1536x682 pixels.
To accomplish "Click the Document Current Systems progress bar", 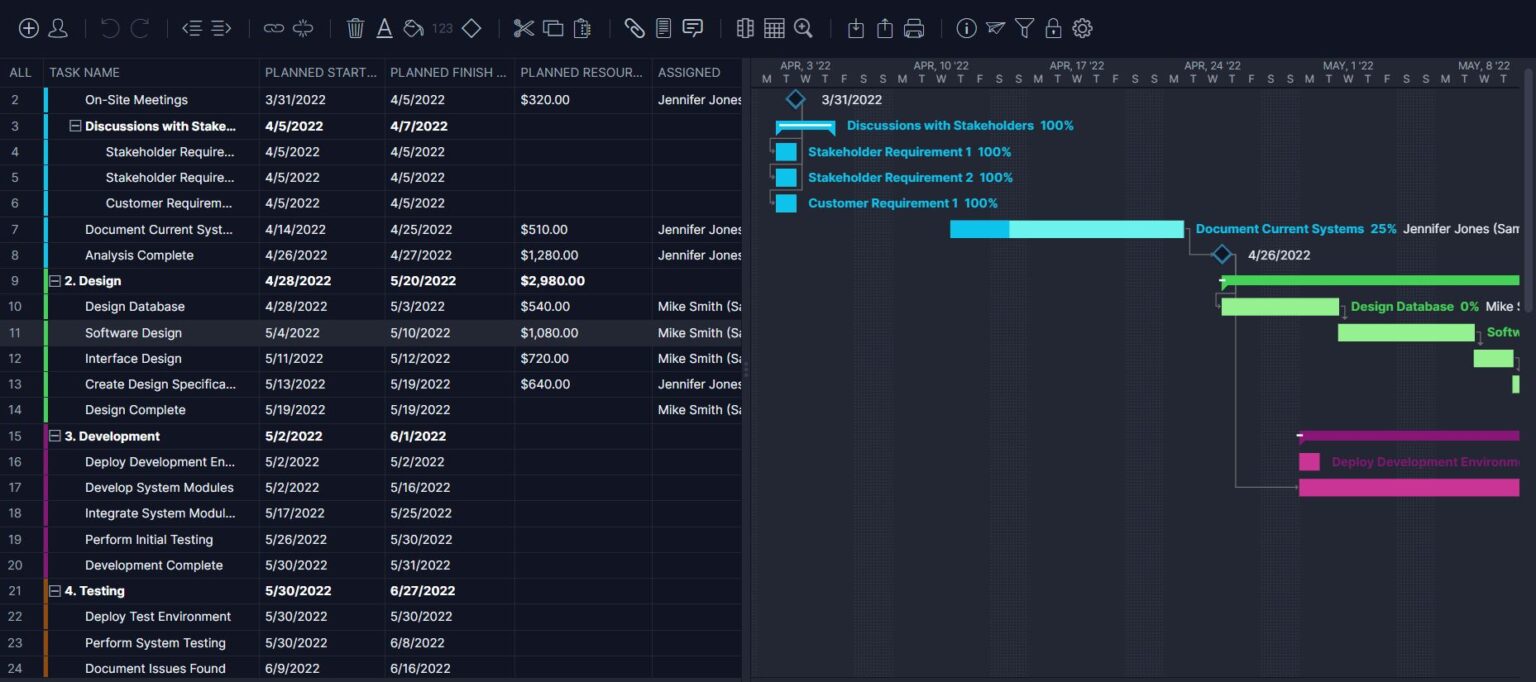I will 1066,229.
